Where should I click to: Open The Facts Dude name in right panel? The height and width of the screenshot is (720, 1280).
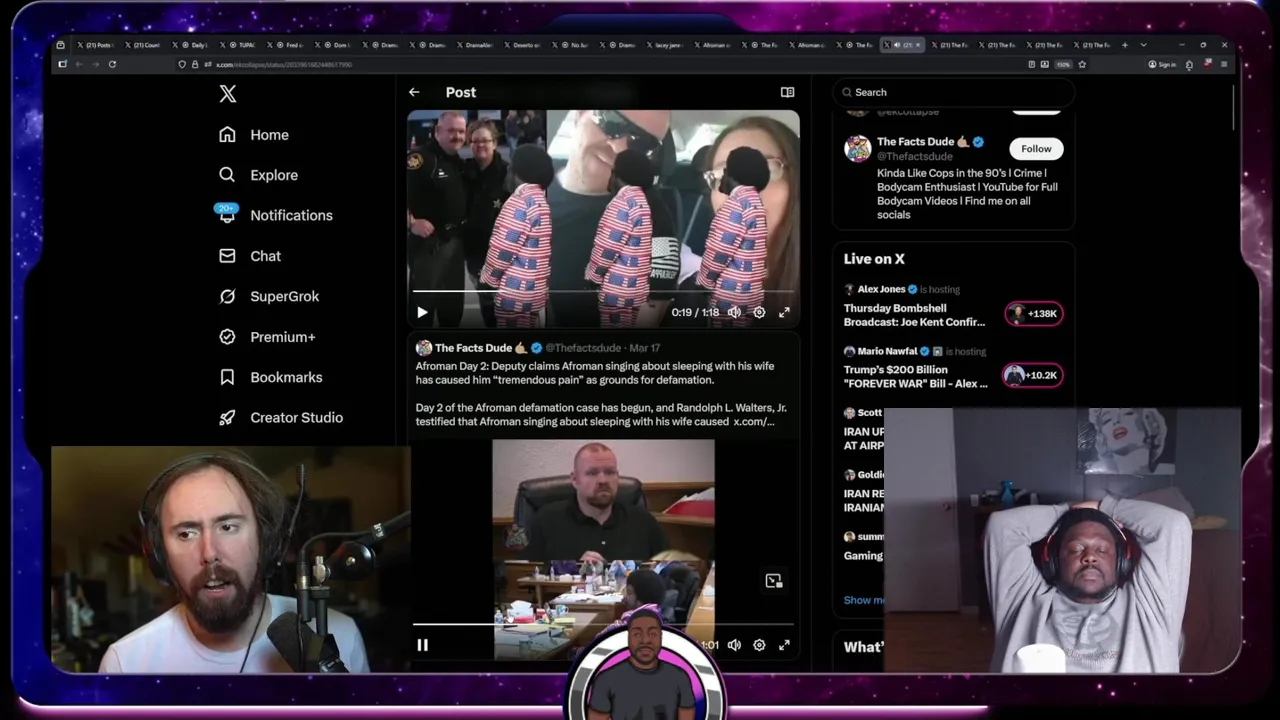pos(916,142)
